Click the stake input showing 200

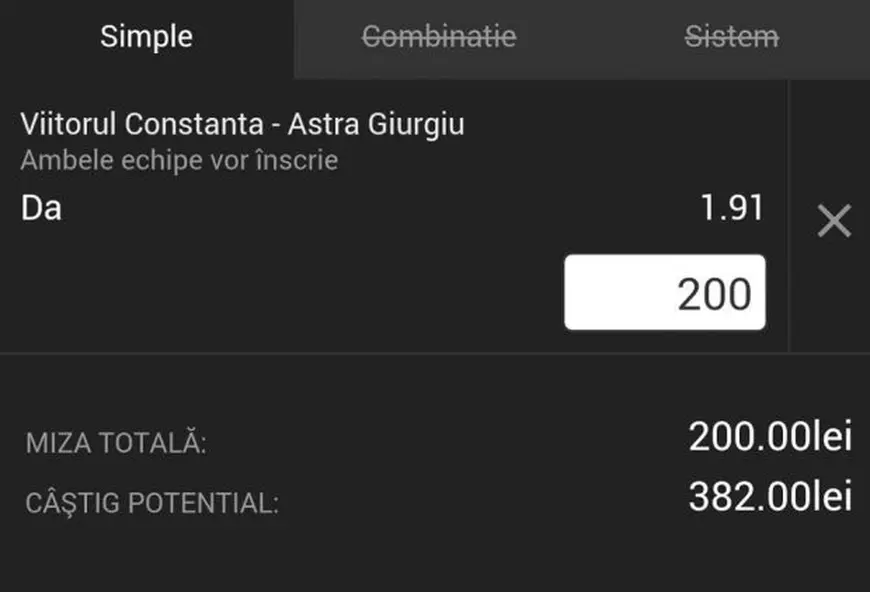[x=663, y=291]
